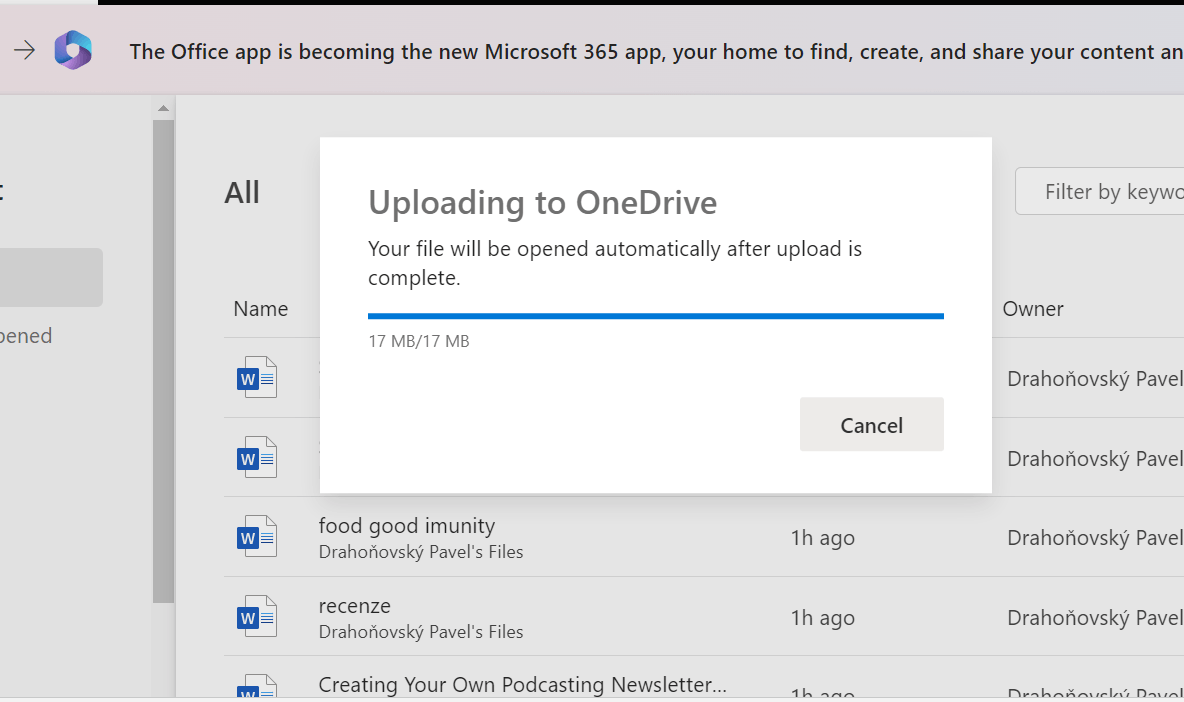Open the Opened section in the sidebar
Screen dimensions: 1184x702
pyautogui.click(x=27, y=335)
